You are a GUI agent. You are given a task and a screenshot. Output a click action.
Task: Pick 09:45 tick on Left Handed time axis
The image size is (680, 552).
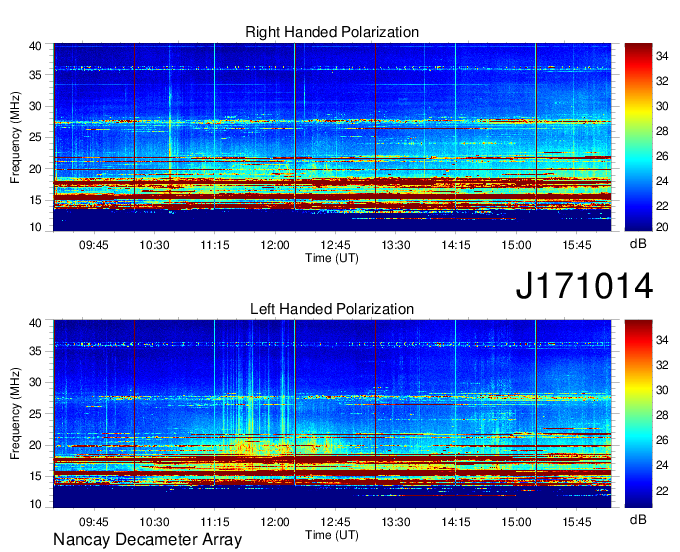(93, 522)
